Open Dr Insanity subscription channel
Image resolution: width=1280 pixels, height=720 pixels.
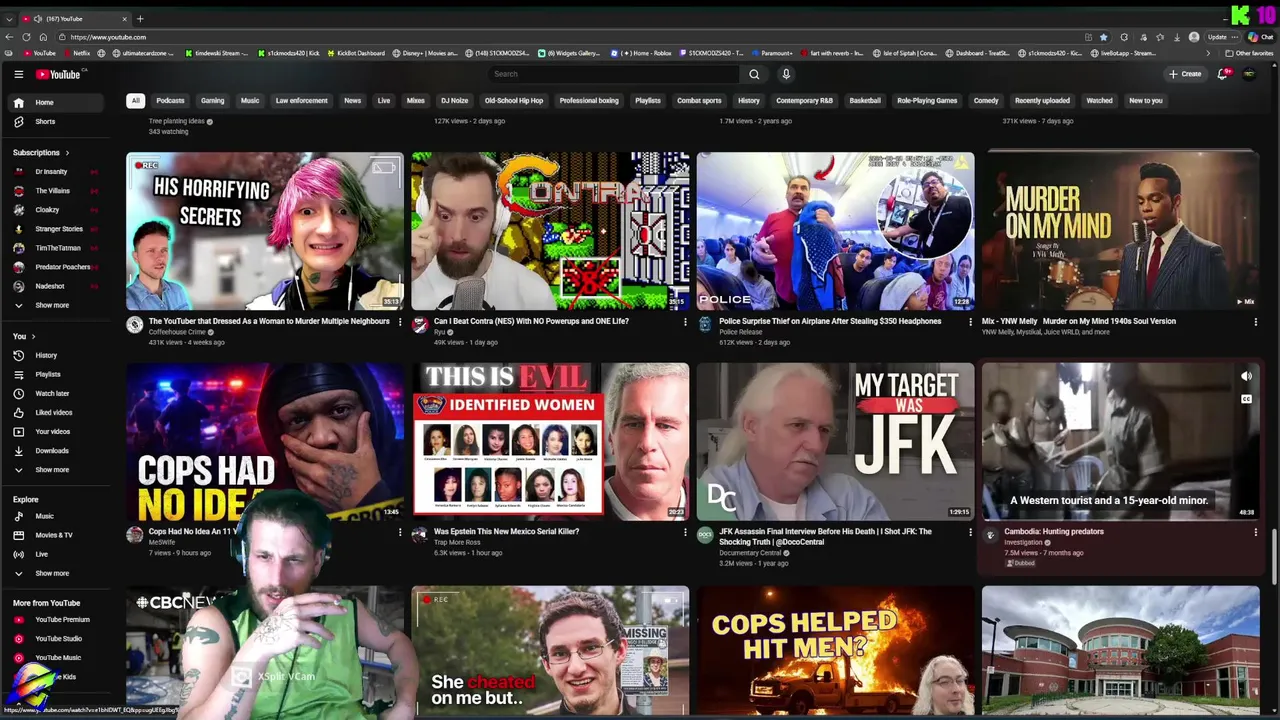click(x=55, y=172)
